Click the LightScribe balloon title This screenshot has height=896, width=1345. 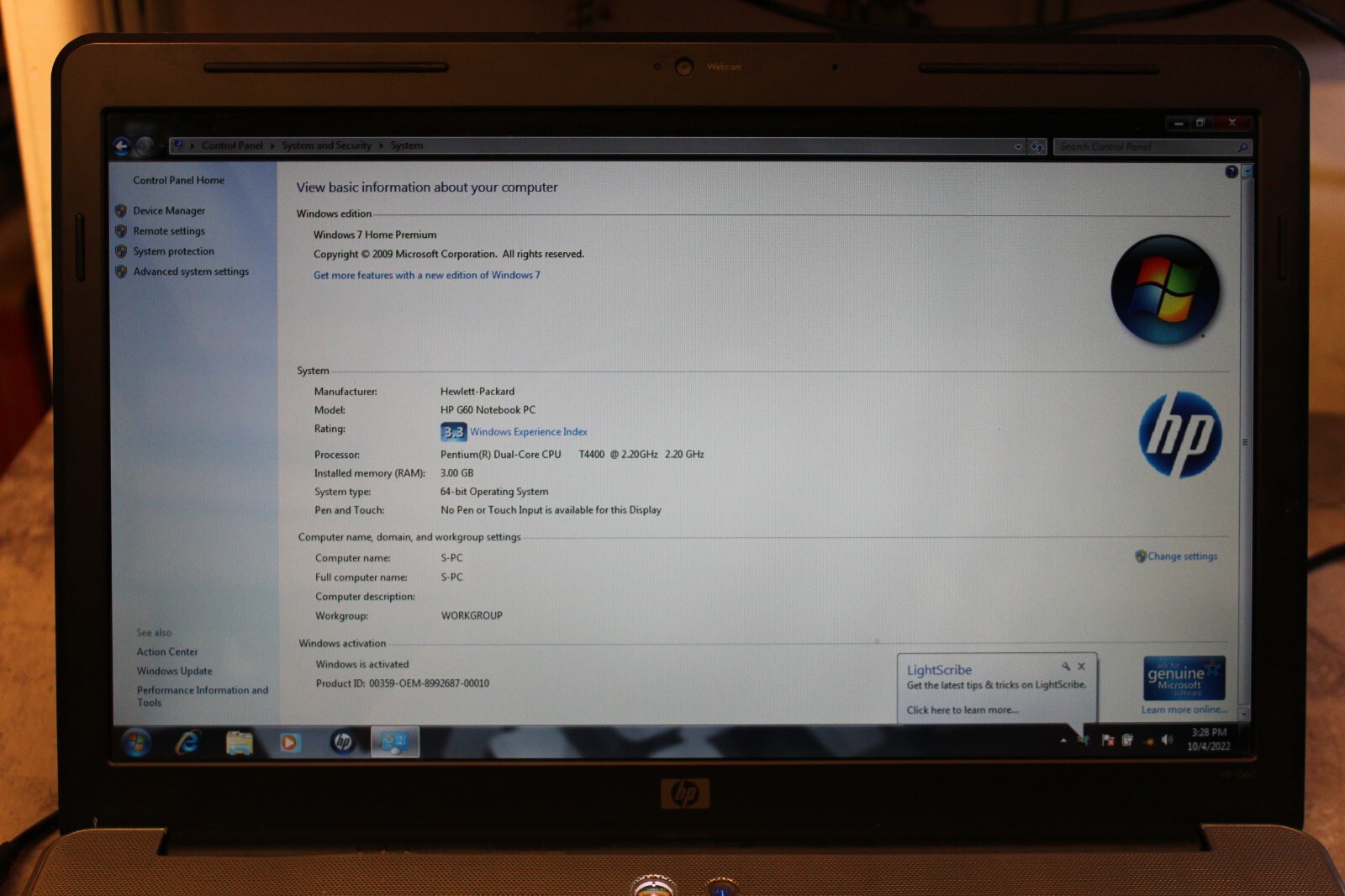pos(939,670)
